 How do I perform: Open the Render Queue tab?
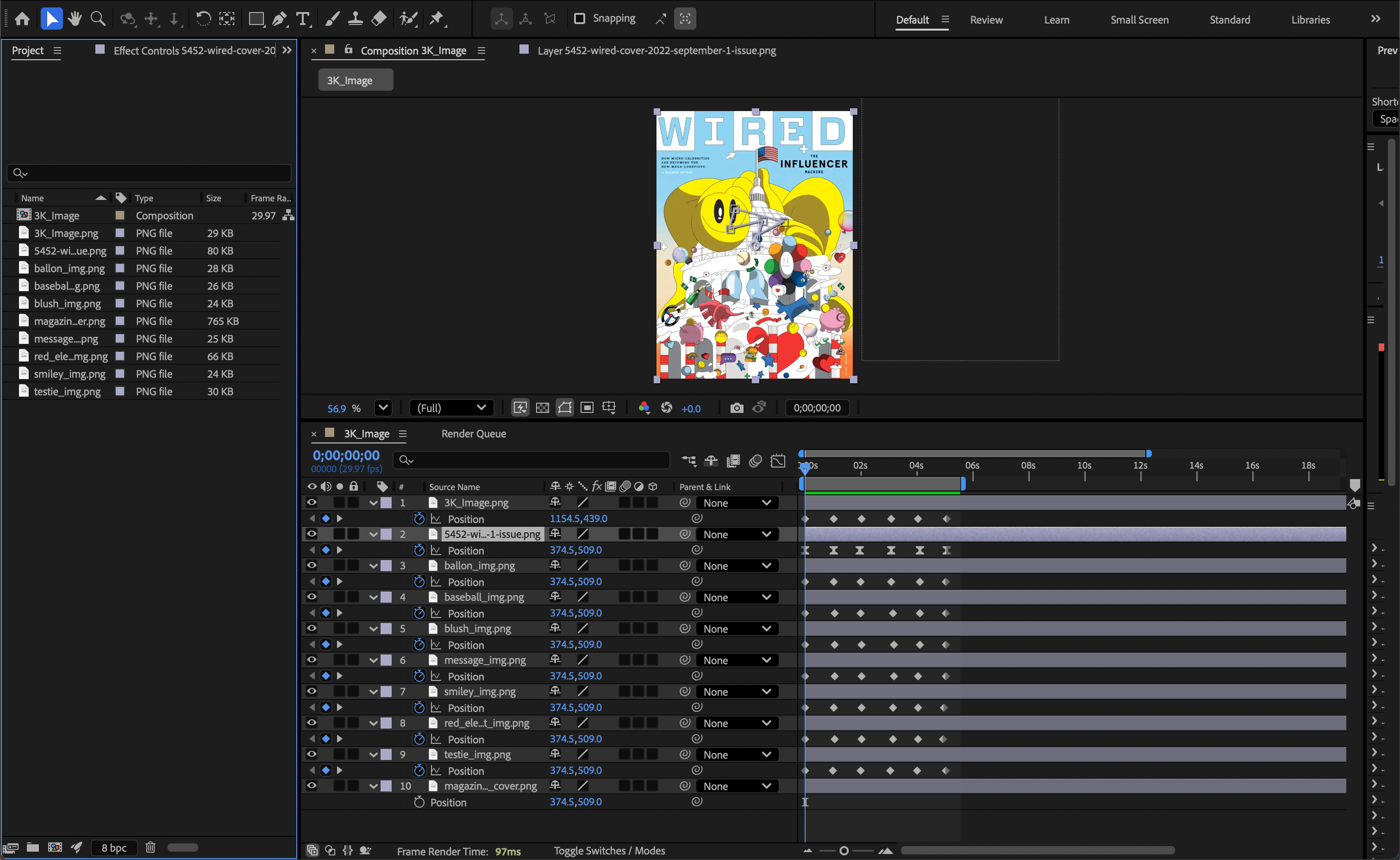tap(474, 434)
